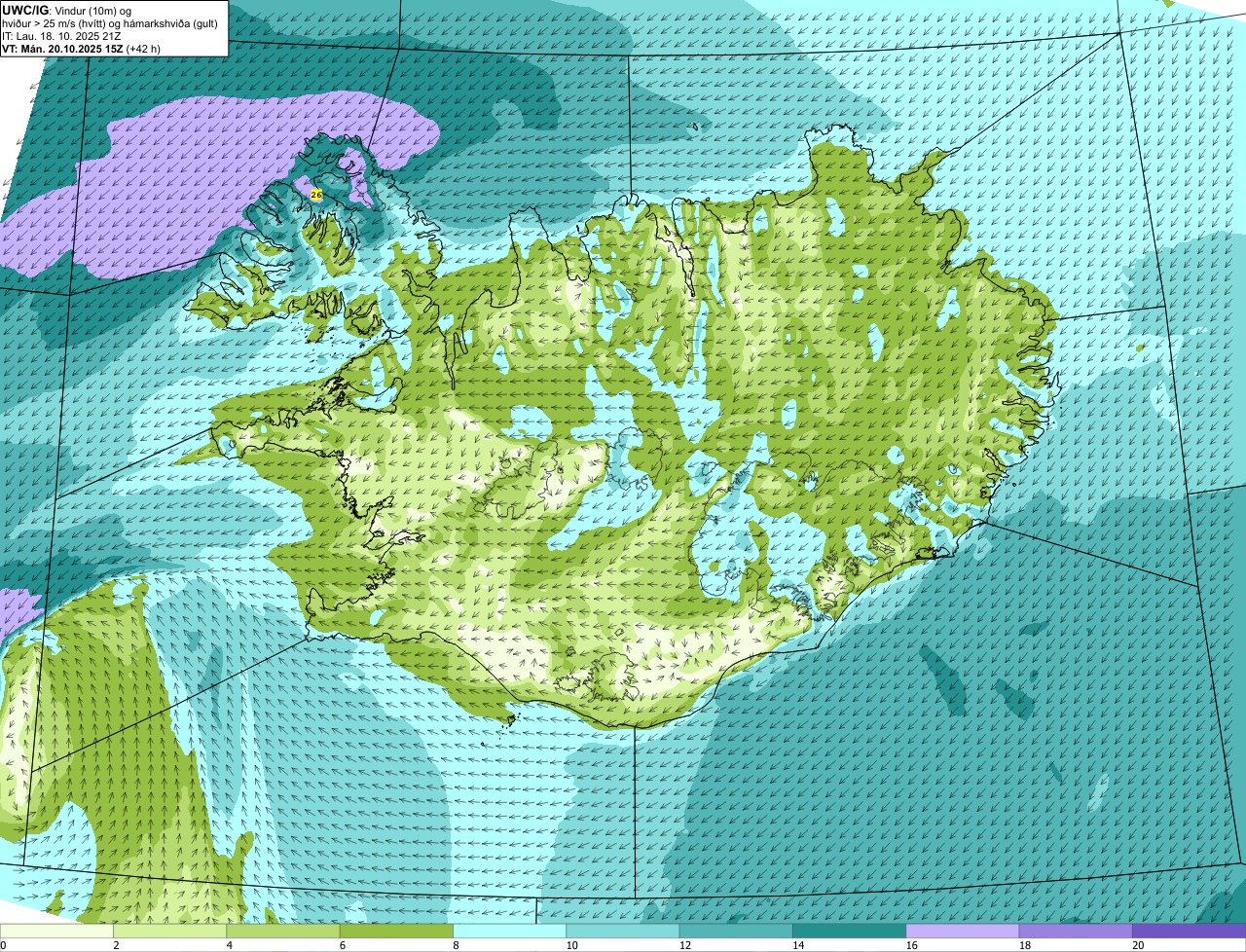The height and width of the screenshot is (952, 1246).
Task: Click the scale tick label "10"
Action: tap(571, 945)
